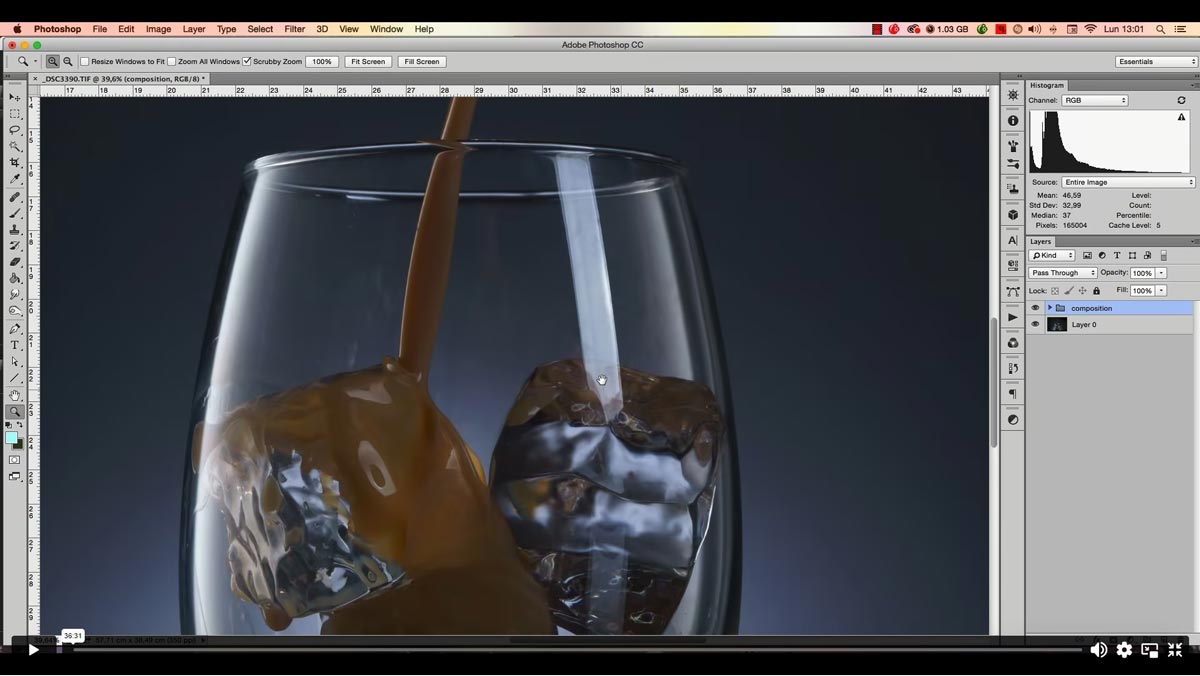Viewport: 1200px width, 676px height.
Task: Enable Zoom All Windows checkbox
Action: [172, 62]
